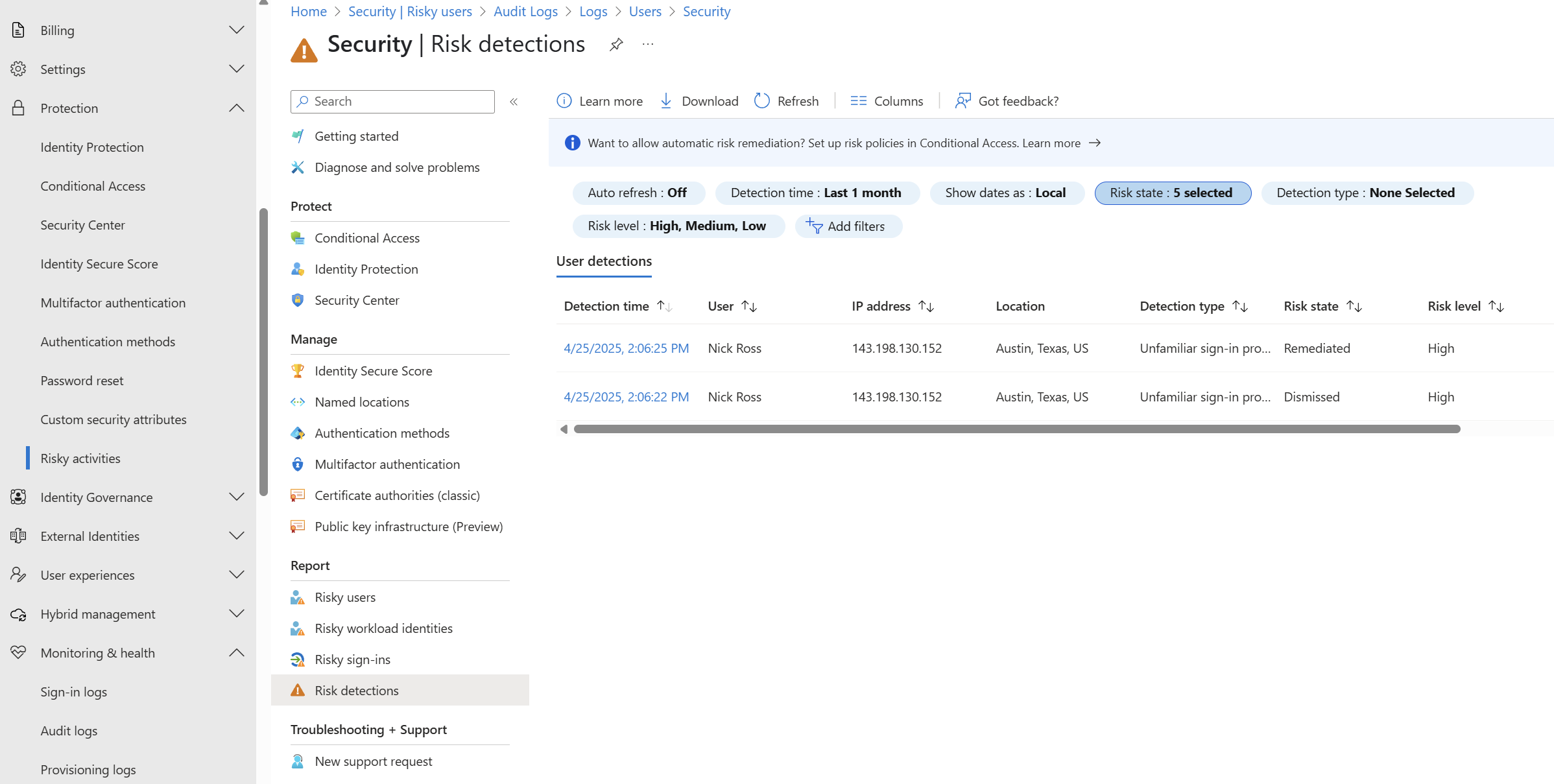Open the Risk state filter

pos(1172,193)
